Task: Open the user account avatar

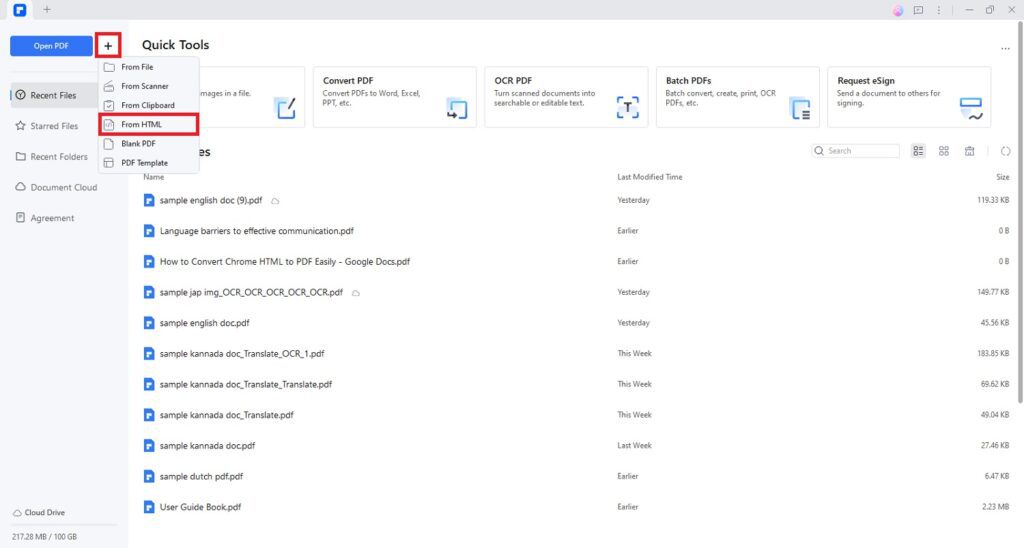Action: click(898, 10)
